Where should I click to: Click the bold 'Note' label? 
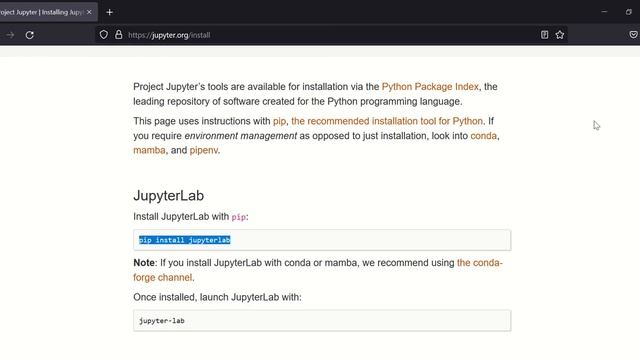pos(144,263)
